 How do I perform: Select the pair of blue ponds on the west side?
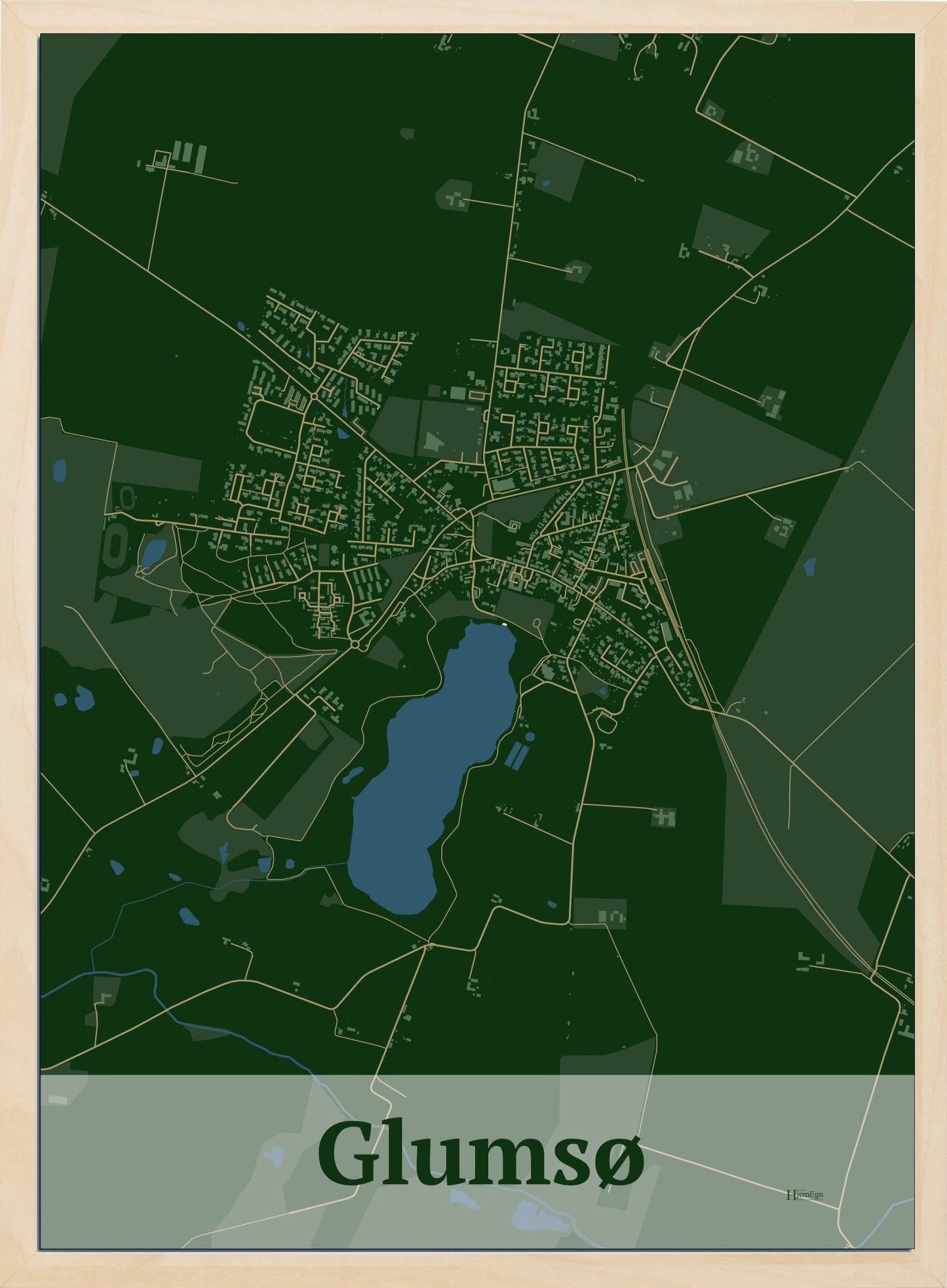pyautogui.click(x=73, y=696)
